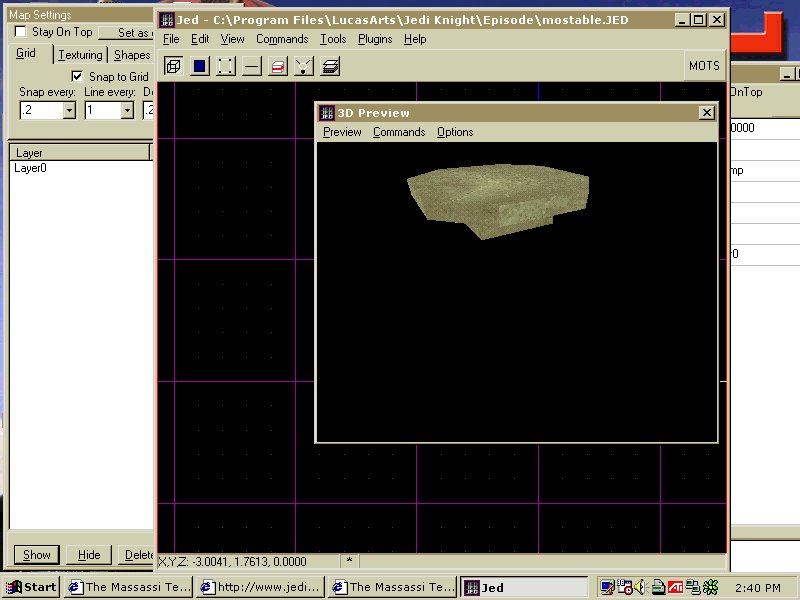This screenshot has width=800, height=600.
Task: Select the Things mode stacked-boxes icon
Action: coord(278,66)
